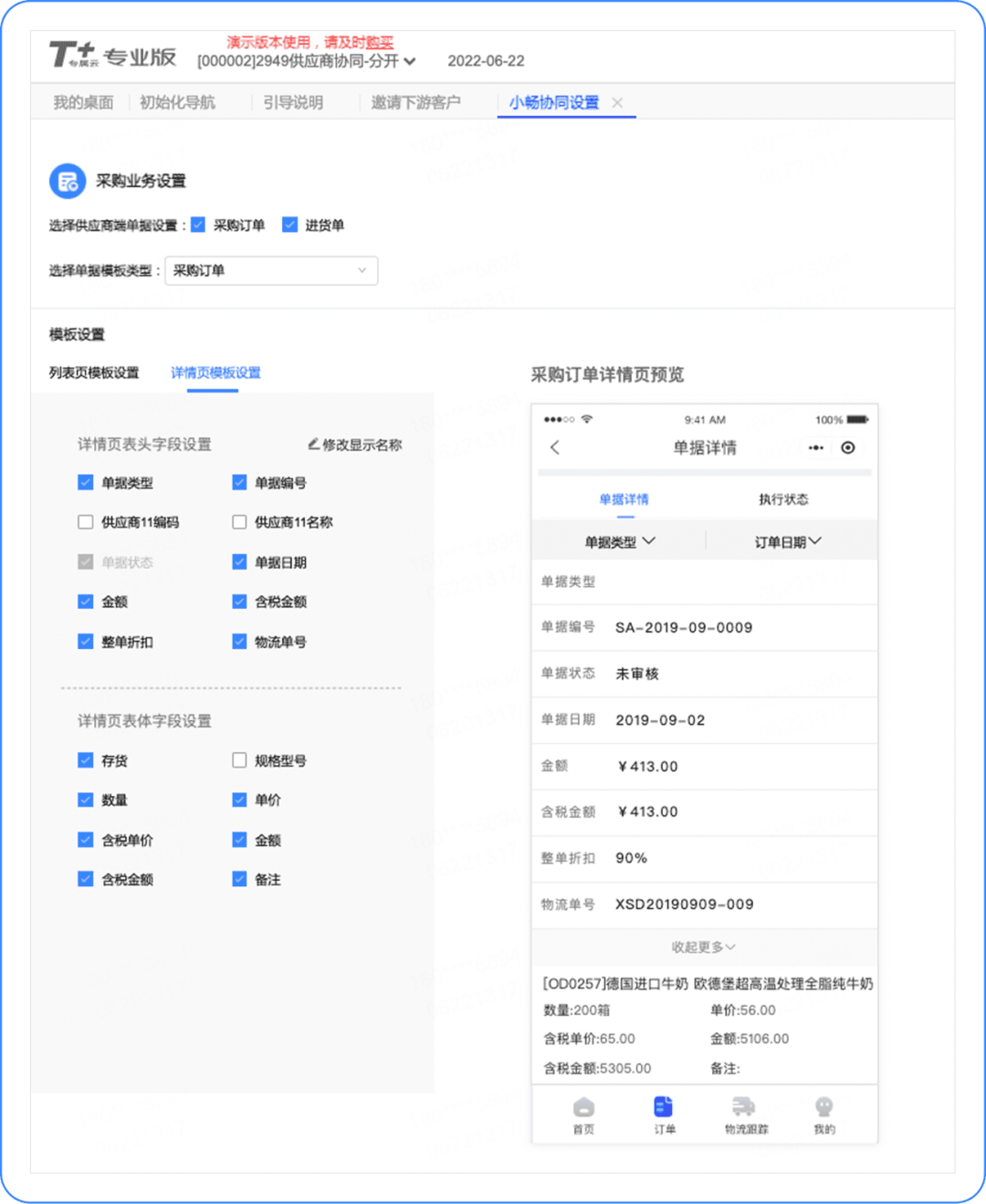
Task: Uncheck the 物流单号 field
Action: [x=239, y=641]
